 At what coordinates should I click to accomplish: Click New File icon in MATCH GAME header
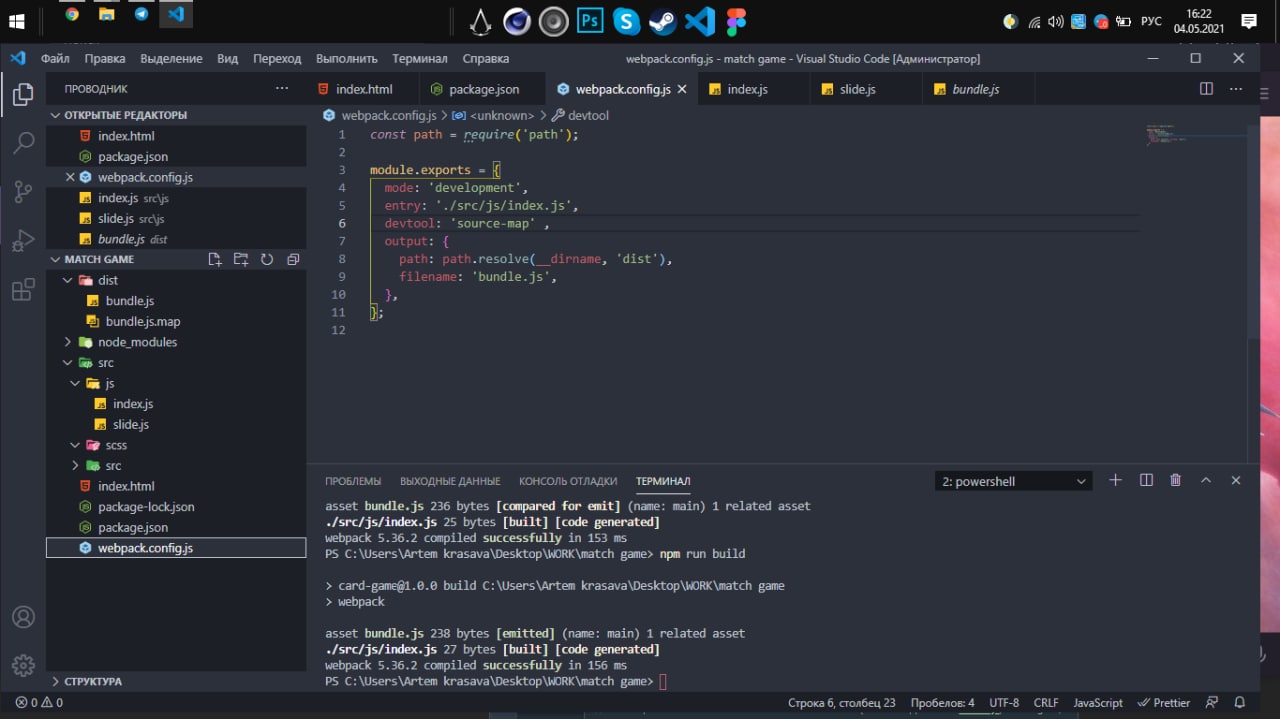pyautogui.click(x=215, y=259)
